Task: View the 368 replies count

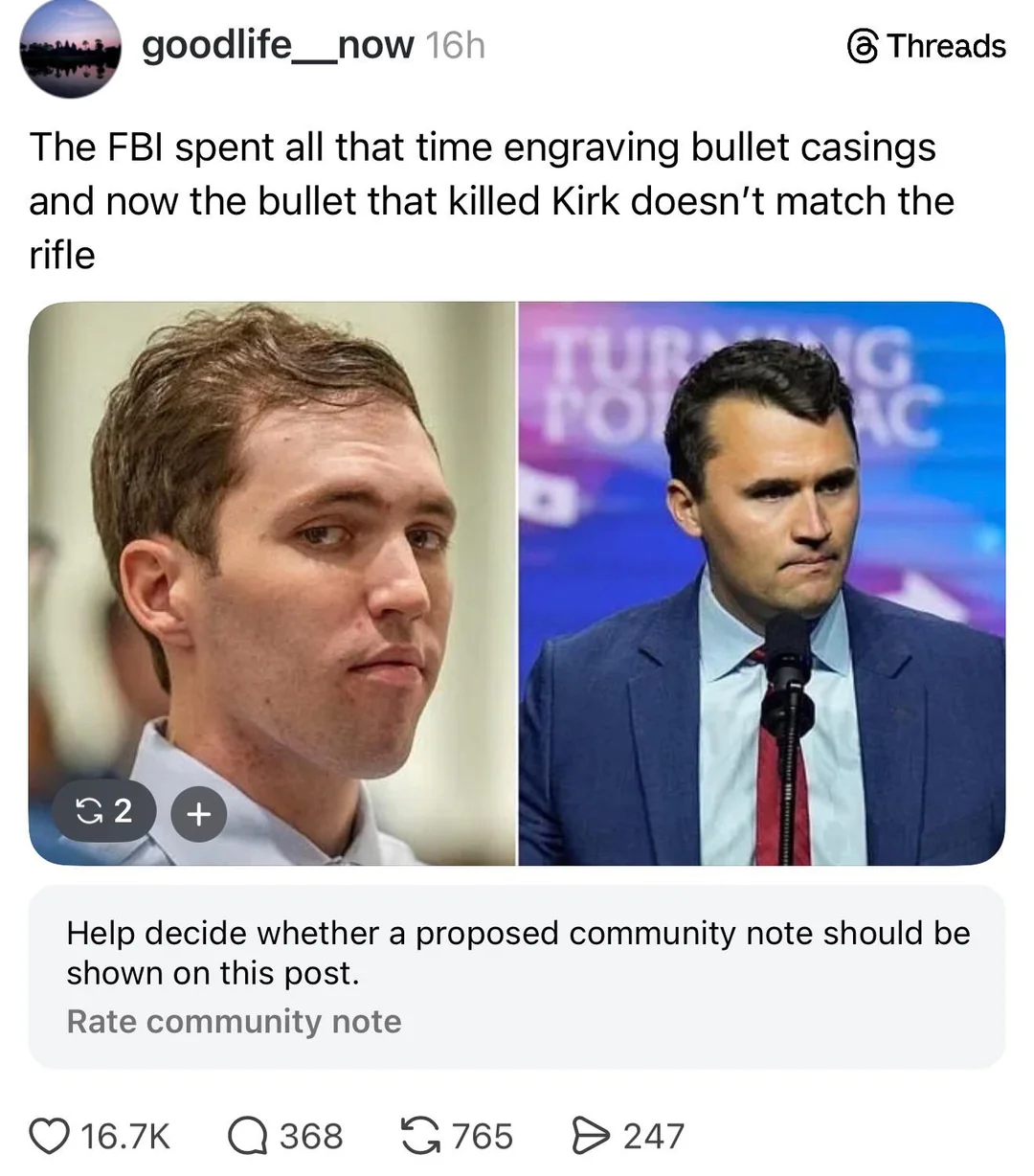Action: [311, 1136]
